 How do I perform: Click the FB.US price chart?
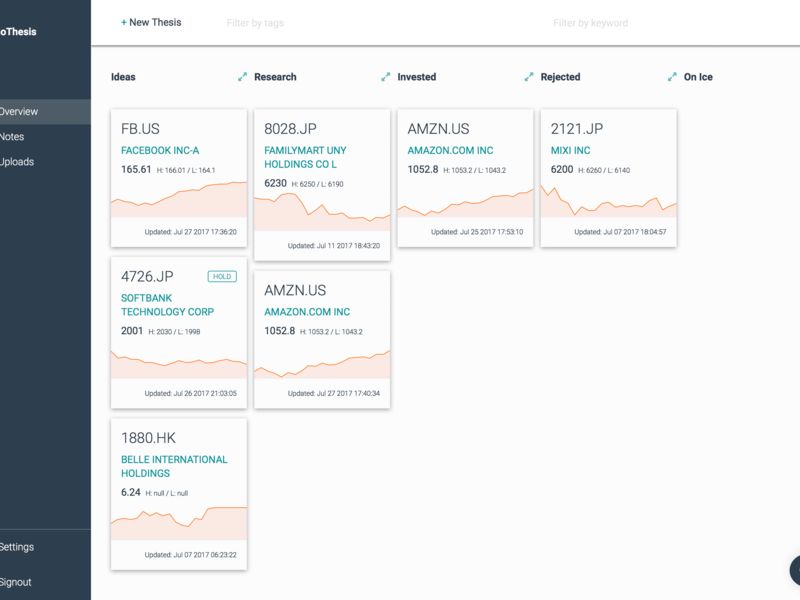pos(179,199)
